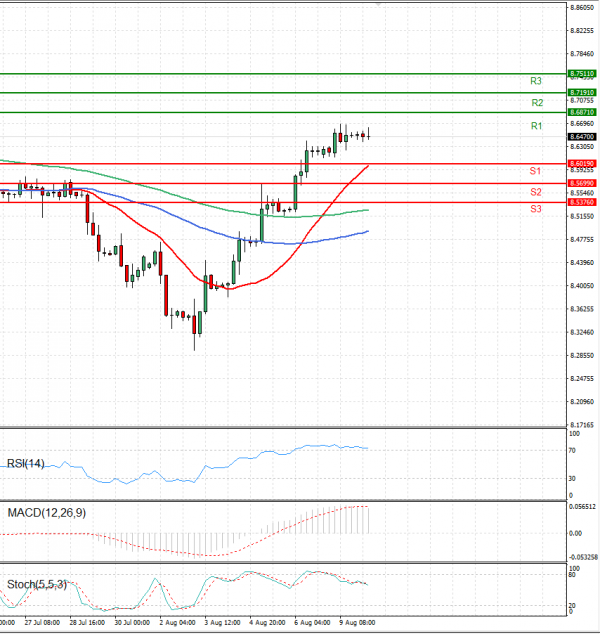Click the 4 Aug 20:00 time axis label
600x634 pixels.
[x=267, y=623]
